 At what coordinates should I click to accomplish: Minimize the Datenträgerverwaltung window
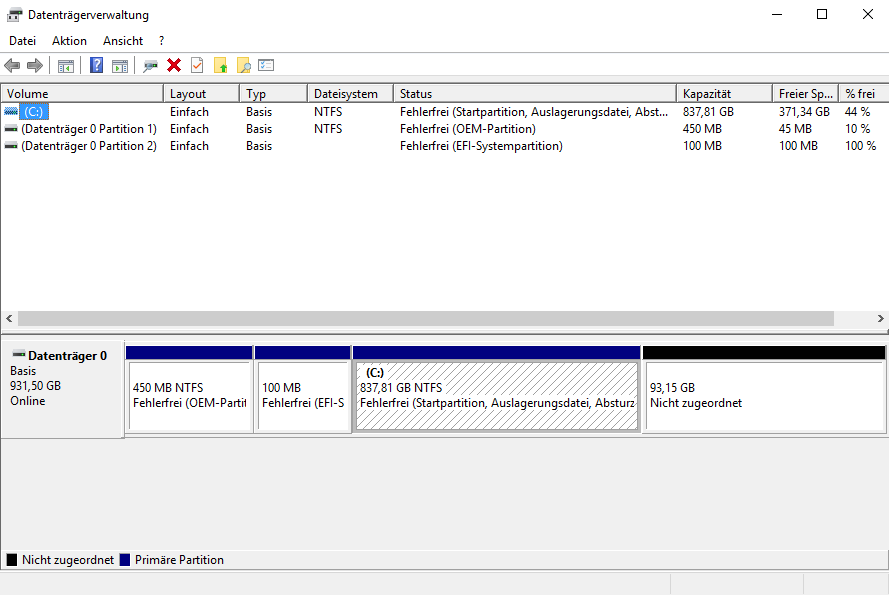777,14
